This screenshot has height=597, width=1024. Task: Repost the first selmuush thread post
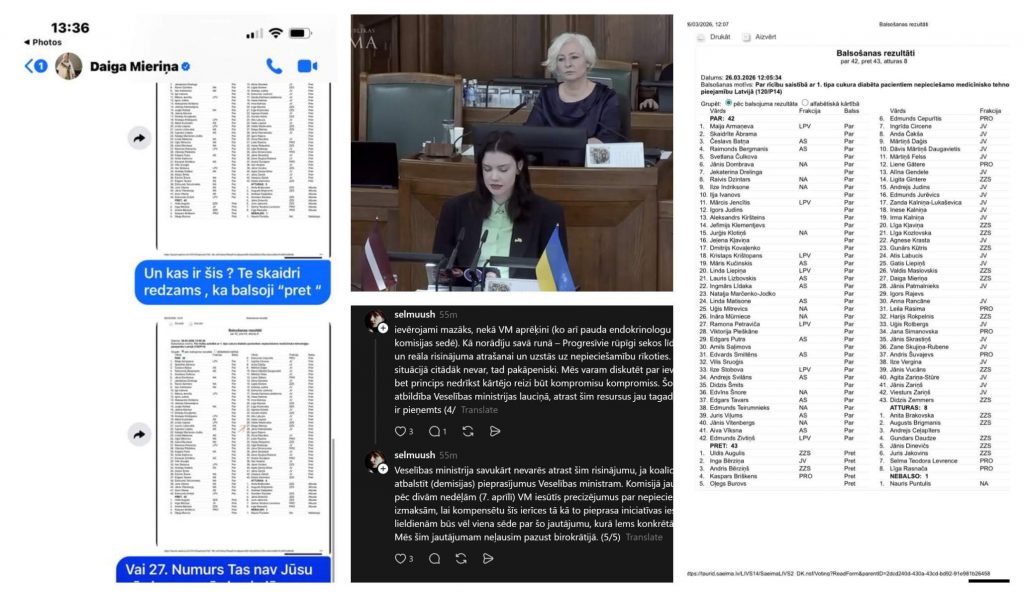tap(467, 431)
